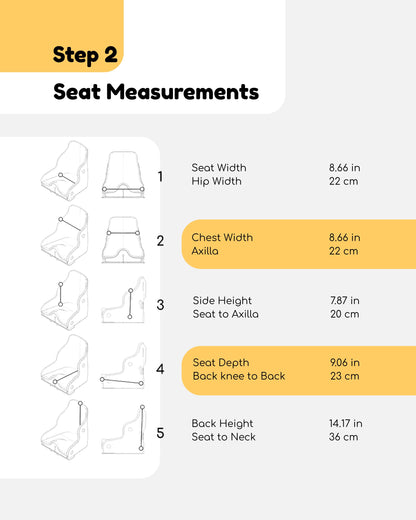
Task: Click the 9.06 in 23 cm value
Action: (345, 369)
